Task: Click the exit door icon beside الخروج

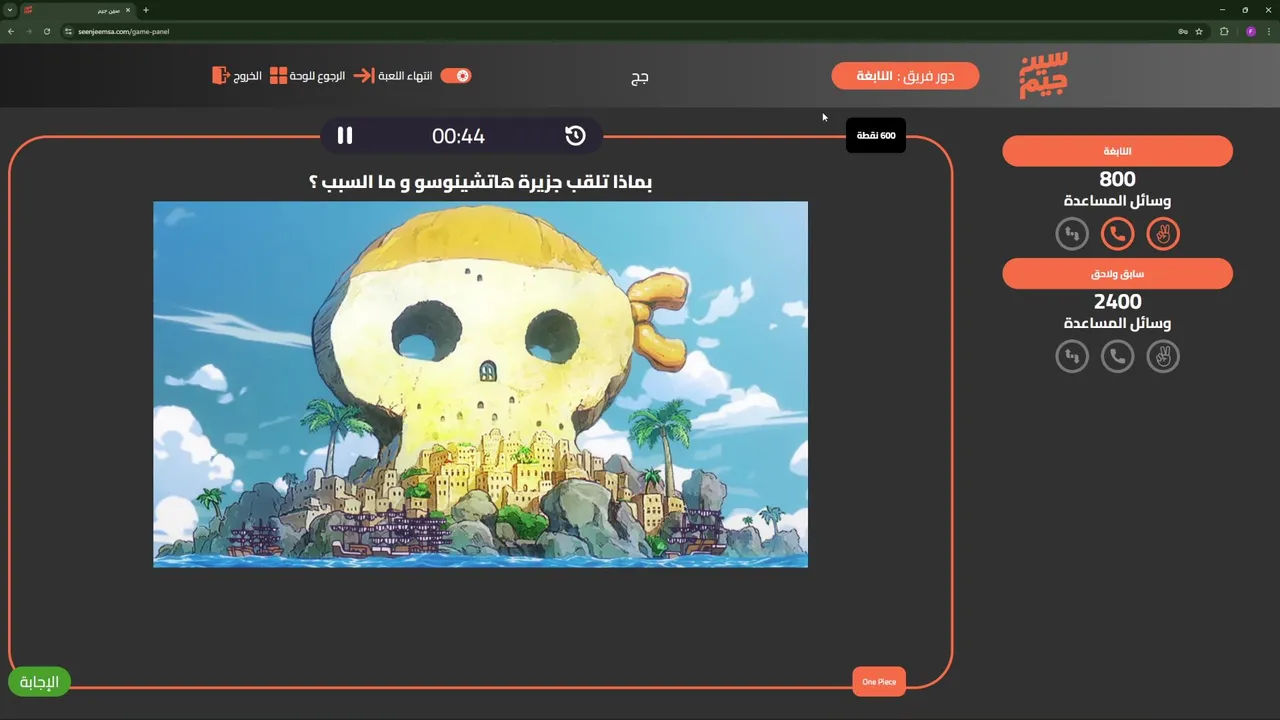Action: pos(220,76)
